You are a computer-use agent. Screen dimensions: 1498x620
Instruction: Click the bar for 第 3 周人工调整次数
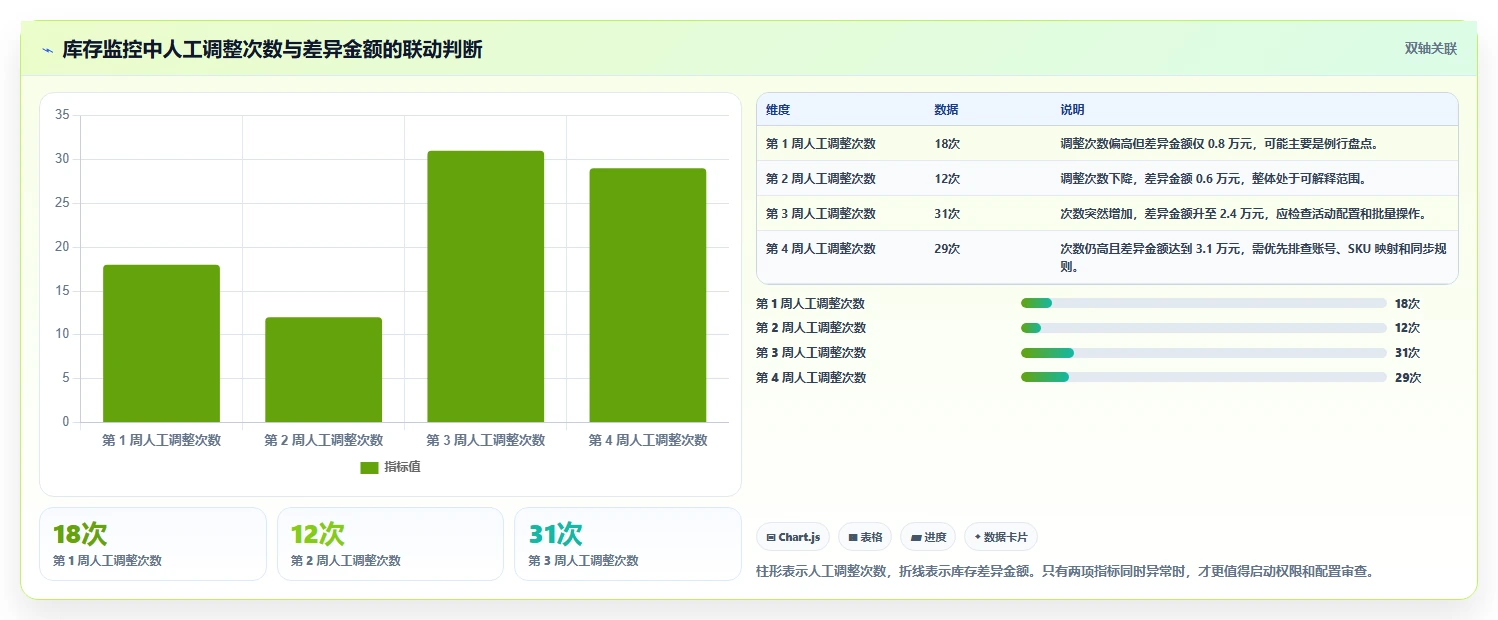485,286
